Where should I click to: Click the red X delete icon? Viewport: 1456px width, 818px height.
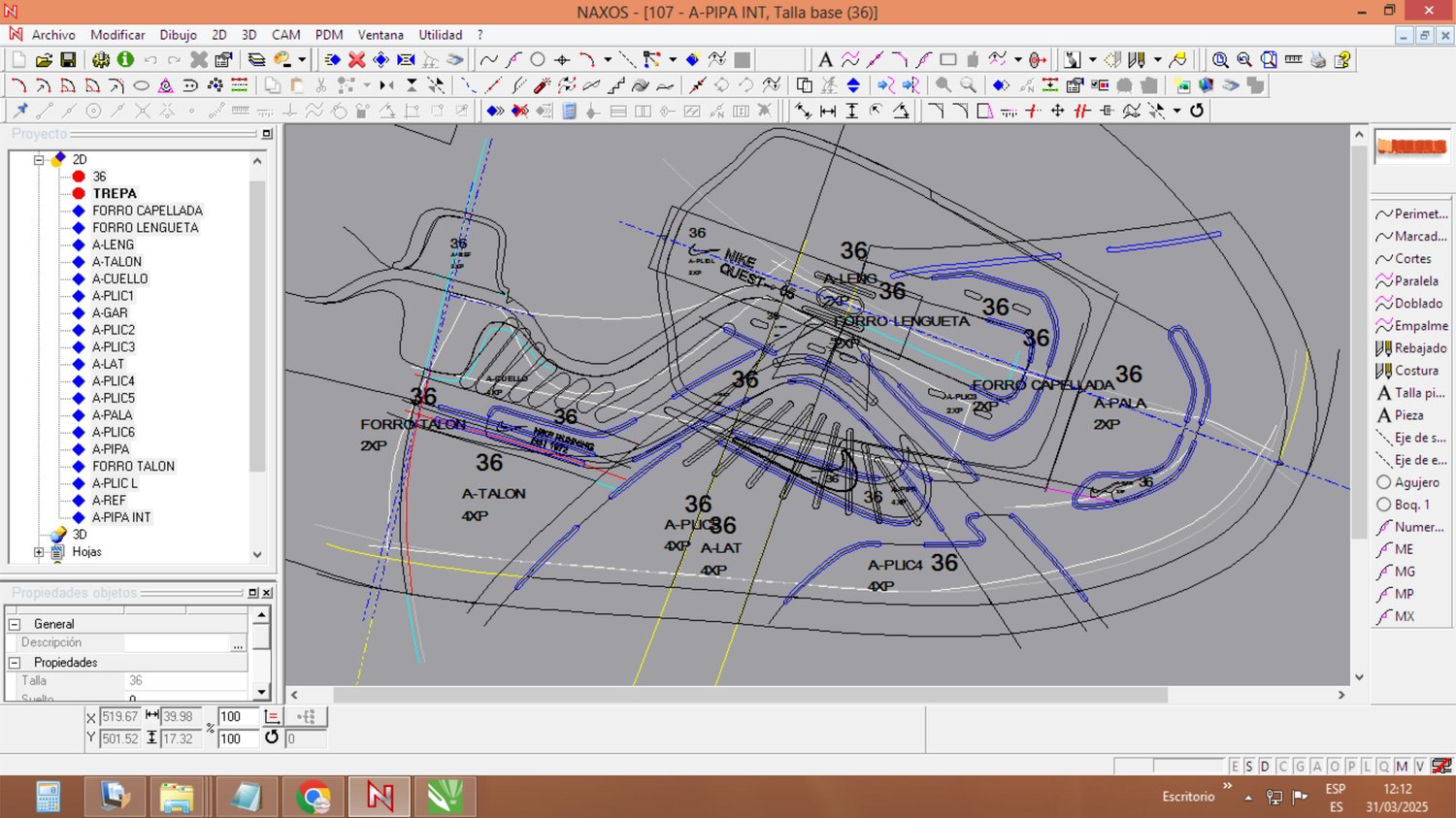(356, 60)
